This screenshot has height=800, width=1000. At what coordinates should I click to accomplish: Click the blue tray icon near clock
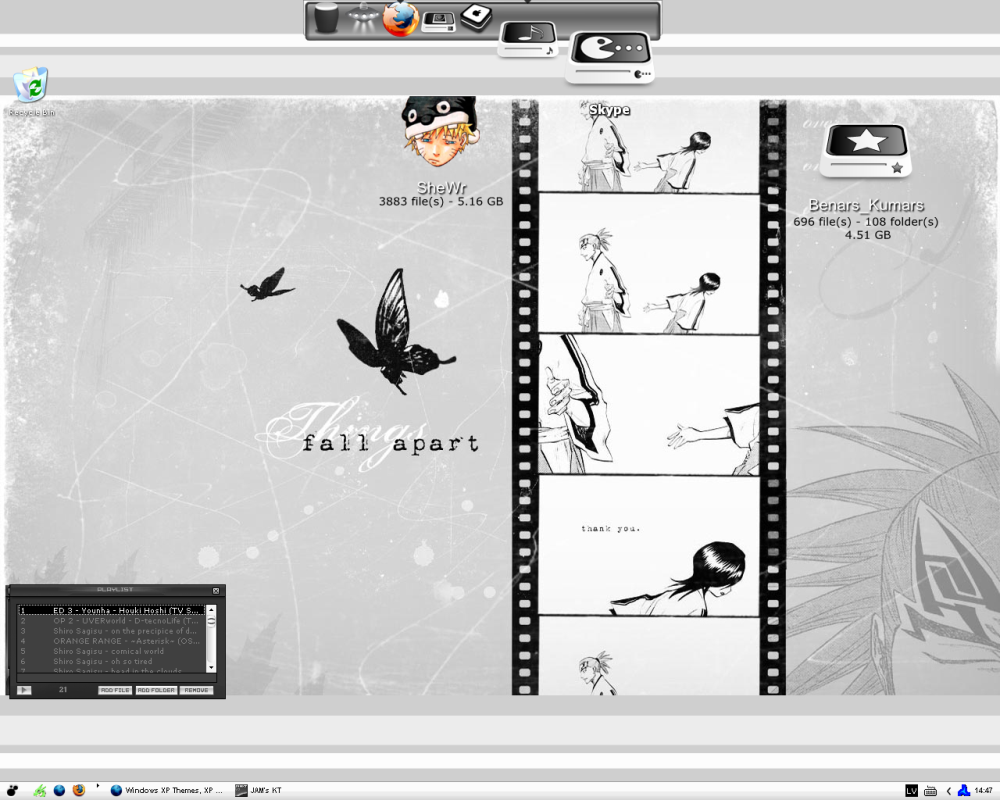(x=964, y=791)
